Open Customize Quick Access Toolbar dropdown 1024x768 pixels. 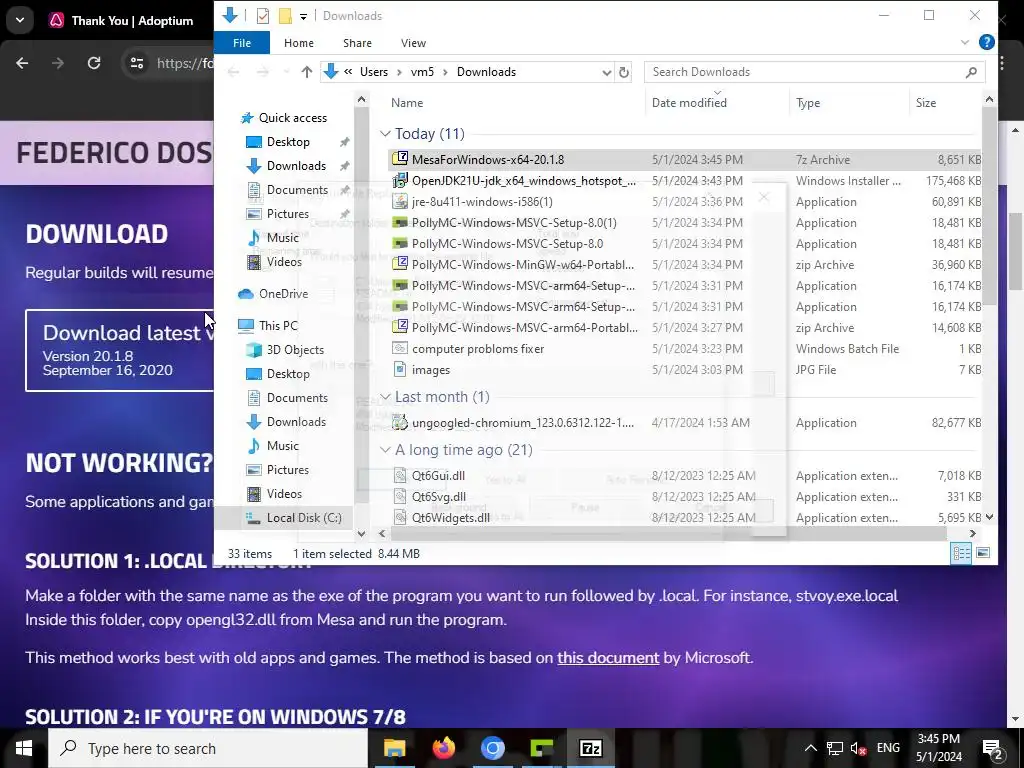tap(303, 16)
